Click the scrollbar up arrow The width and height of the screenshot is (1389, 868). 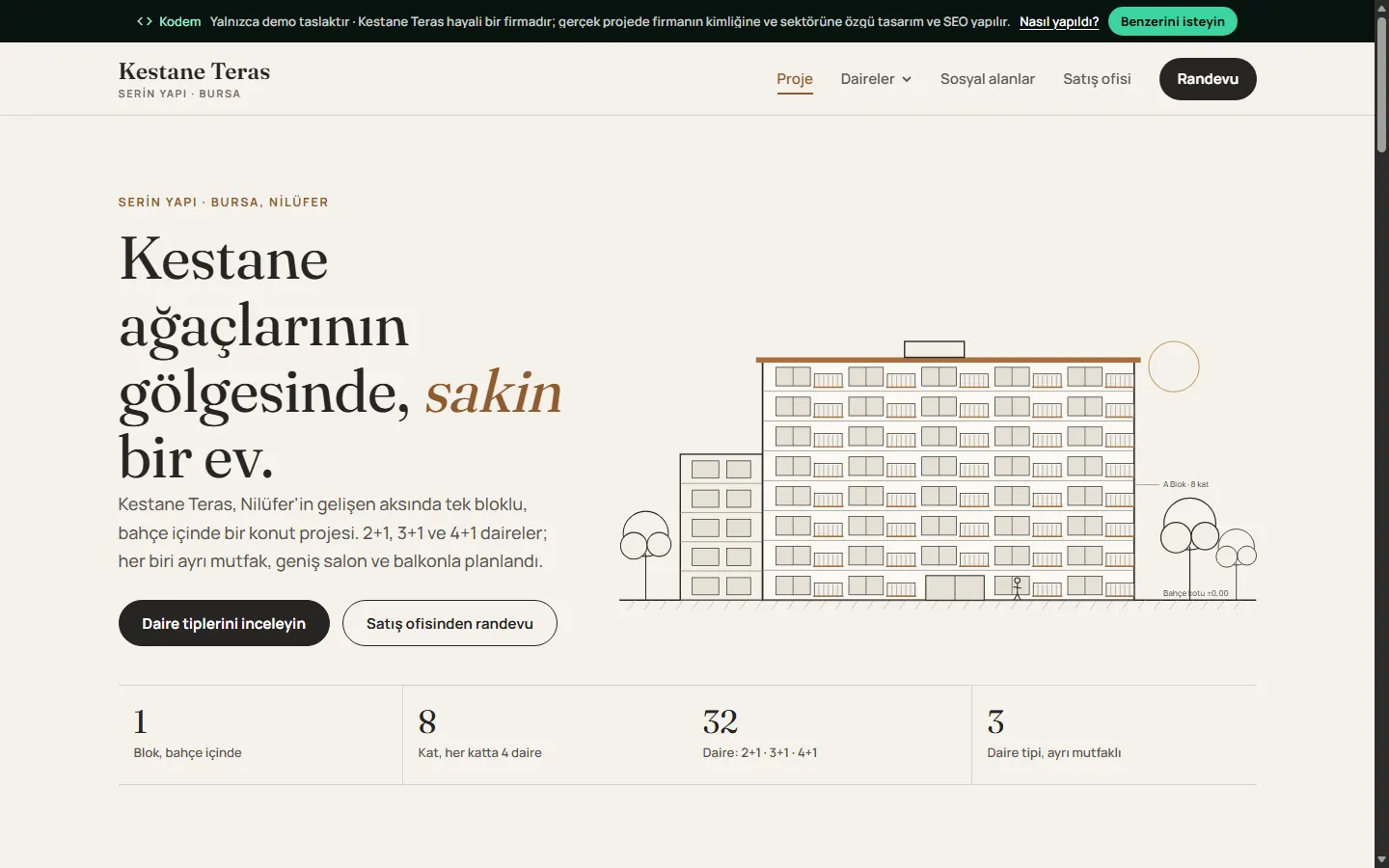click(1381, 7)
